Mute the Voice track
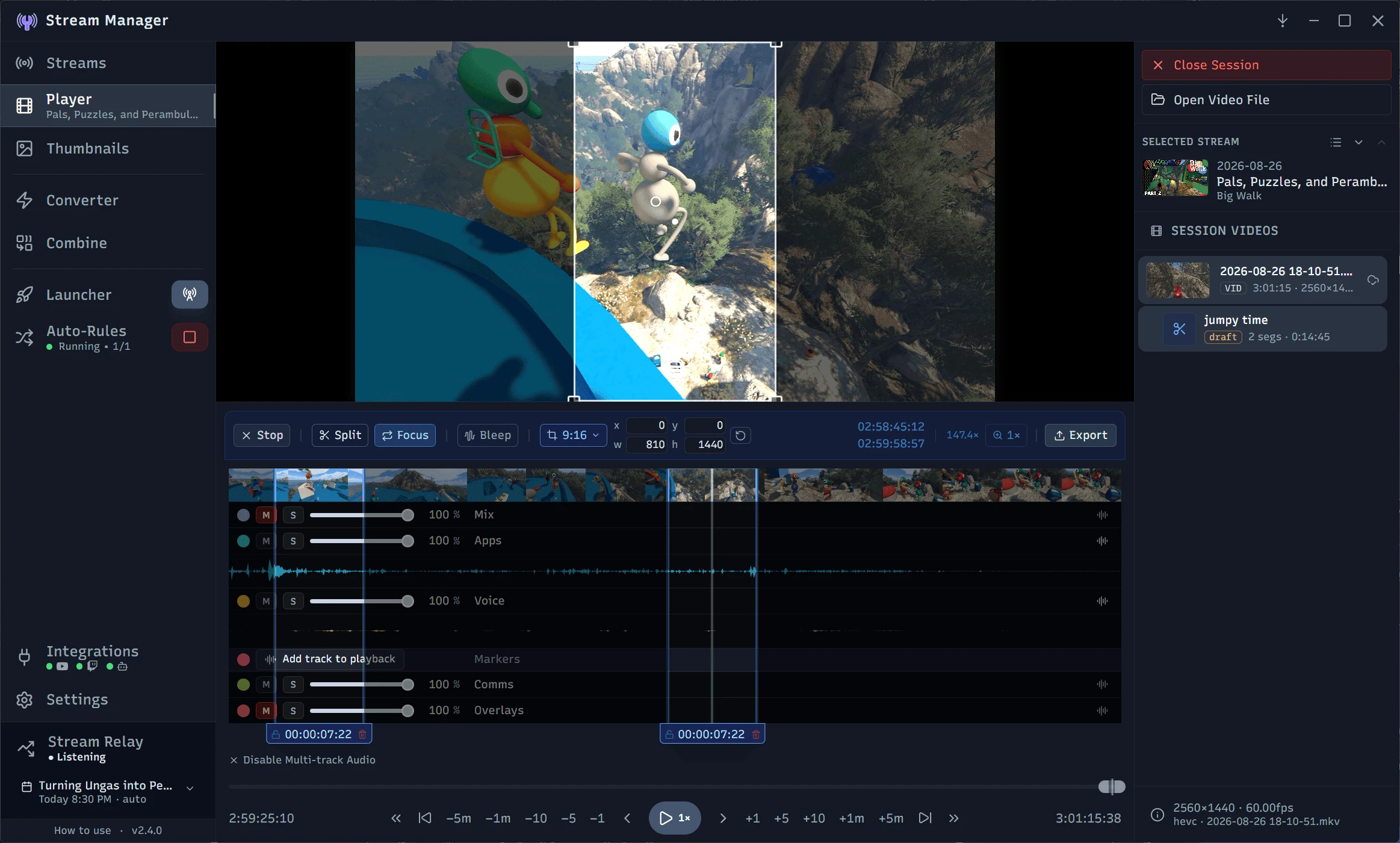 266,601
